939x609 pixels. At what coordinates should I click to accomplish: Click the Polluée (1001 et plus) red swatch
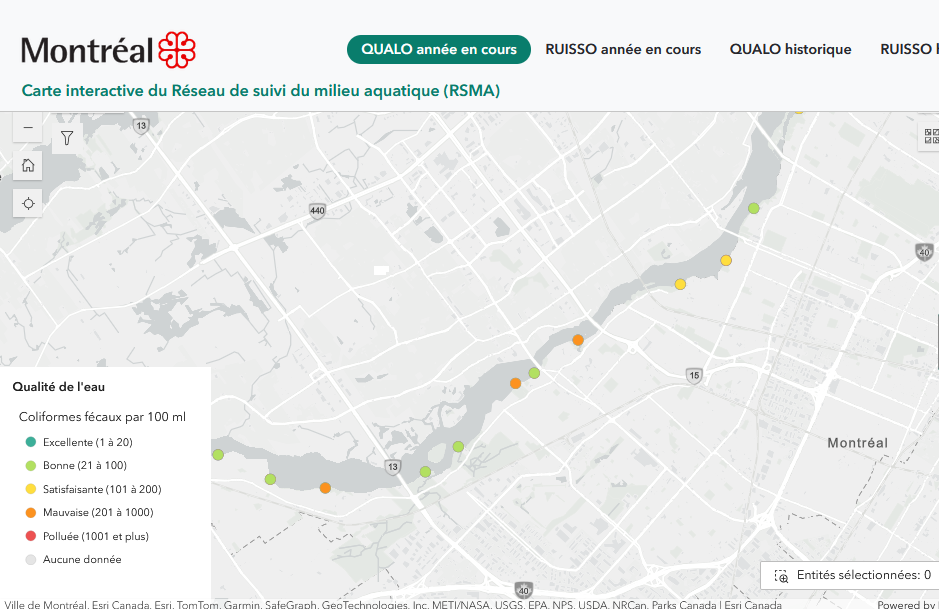pyautogui.click(x=31, y=536)
